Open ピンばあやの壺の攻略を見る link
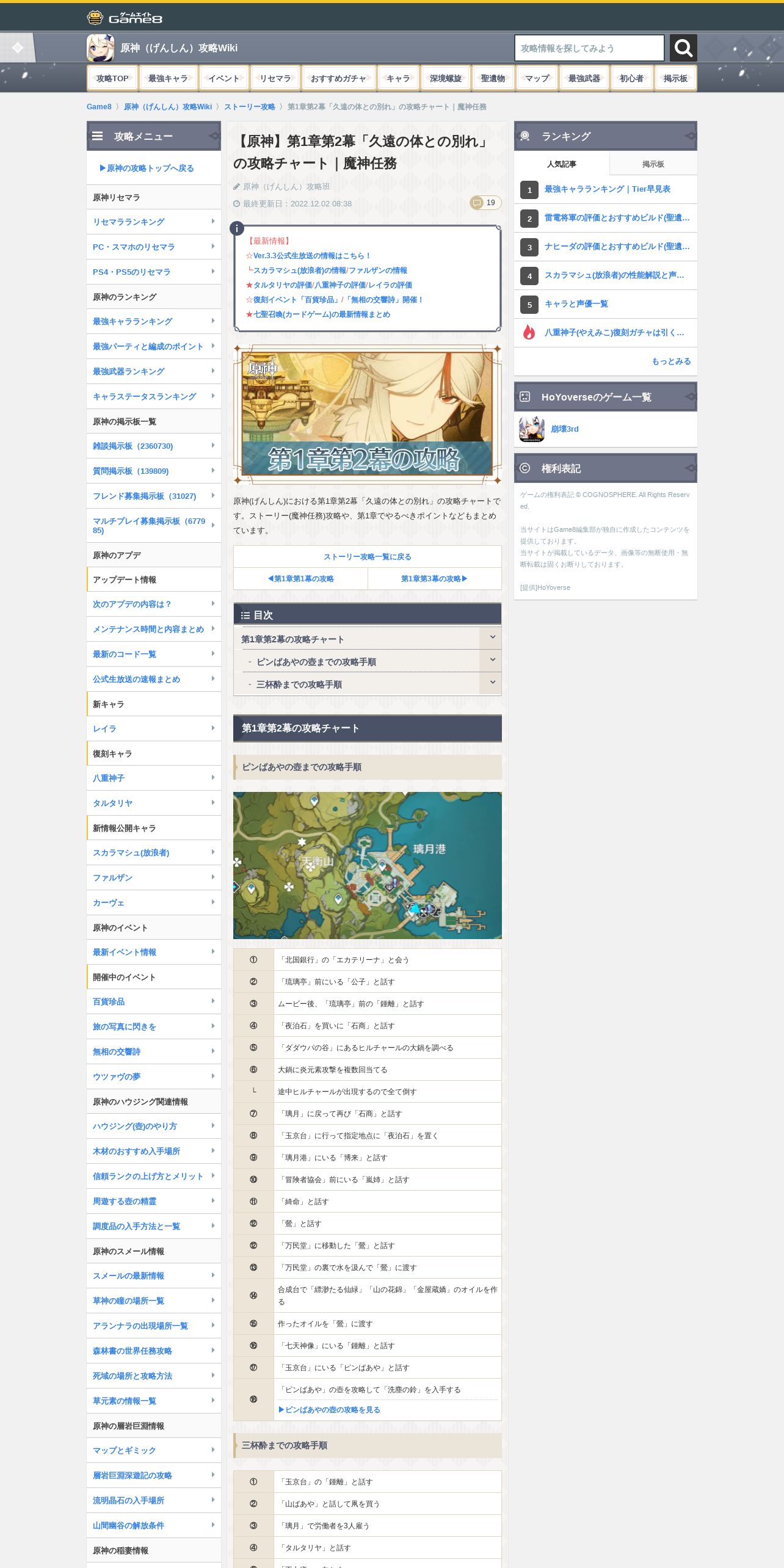Image resolution: width=784 pixels, height=1568 pixels. pos(329,1410)
